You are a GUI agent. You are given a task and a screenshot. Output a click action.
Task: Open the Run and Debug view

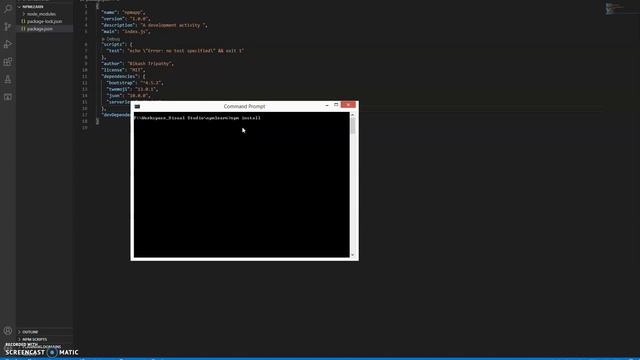click(x=7, y=44)
